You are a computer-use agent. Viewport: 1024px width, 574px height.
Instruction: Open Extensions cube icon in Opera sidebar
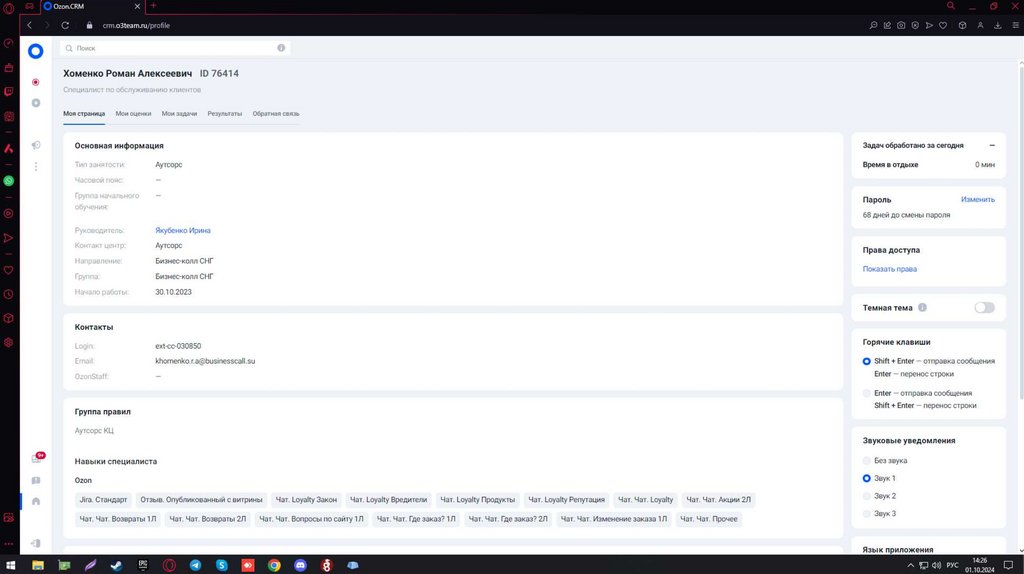tap(8, 318)
